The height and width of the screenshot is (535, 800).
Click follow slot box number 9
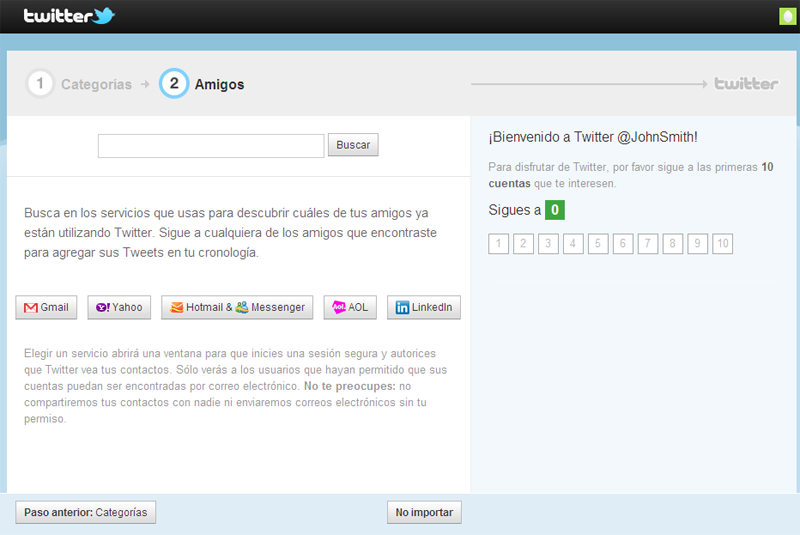pos(697,244)
